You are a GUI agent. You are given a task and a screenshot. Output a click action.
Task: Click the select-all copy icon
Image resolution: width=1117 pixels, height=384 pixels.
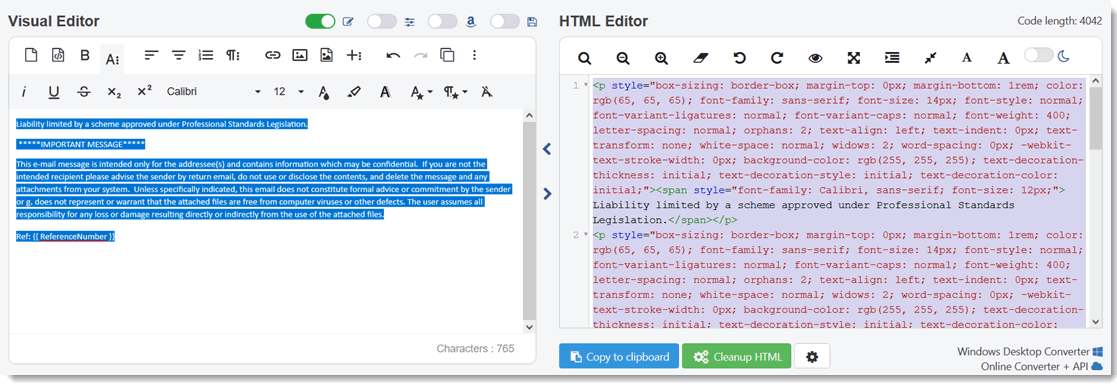(447, 55)
